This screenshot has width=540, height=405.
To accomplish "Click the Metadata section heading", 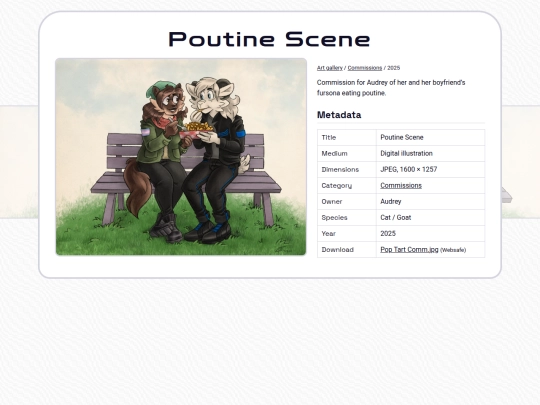I will point(339,115).
